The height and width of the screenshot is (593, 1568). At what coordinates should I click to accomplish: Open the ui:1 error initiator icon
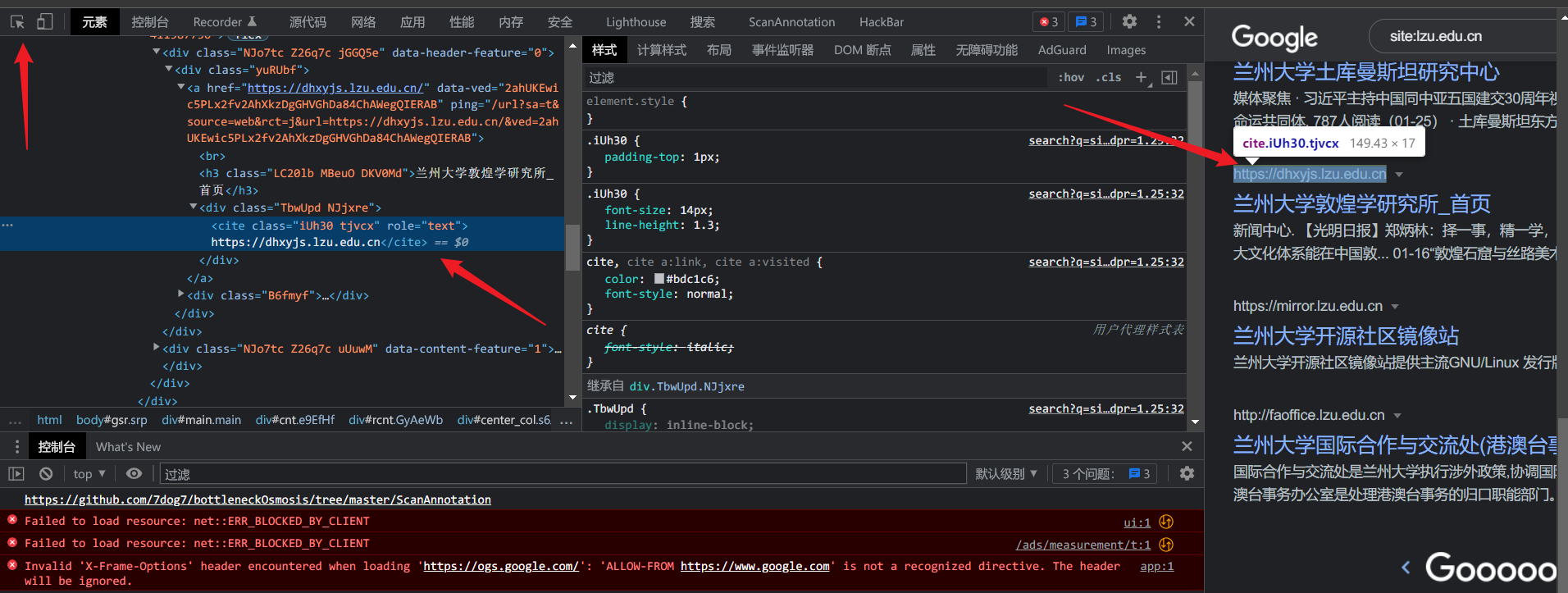click(x=1166, y=522)
